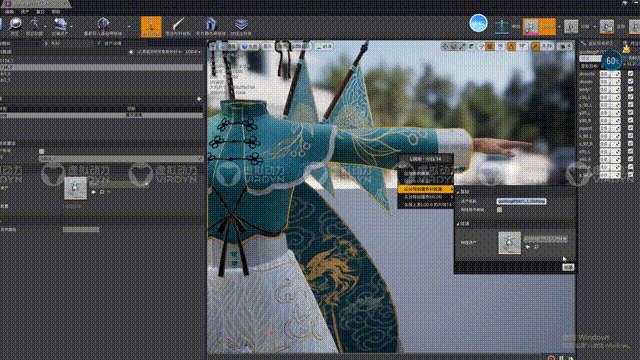Select the viewport Translate gizmo icon
Image resolution: width=640 pixels, height=360 pixels.
(445, 47)
